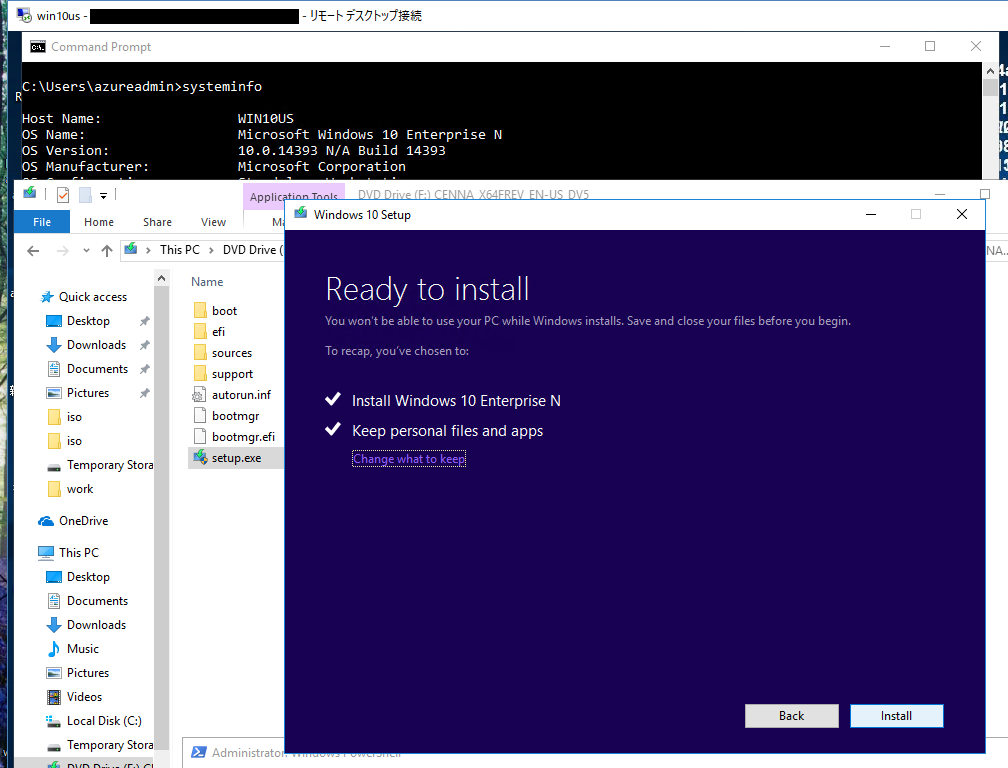Screen dimensions: 1008x768
Task: Expand the chevron after This PC breadcrumb
Action: [211, 250]
